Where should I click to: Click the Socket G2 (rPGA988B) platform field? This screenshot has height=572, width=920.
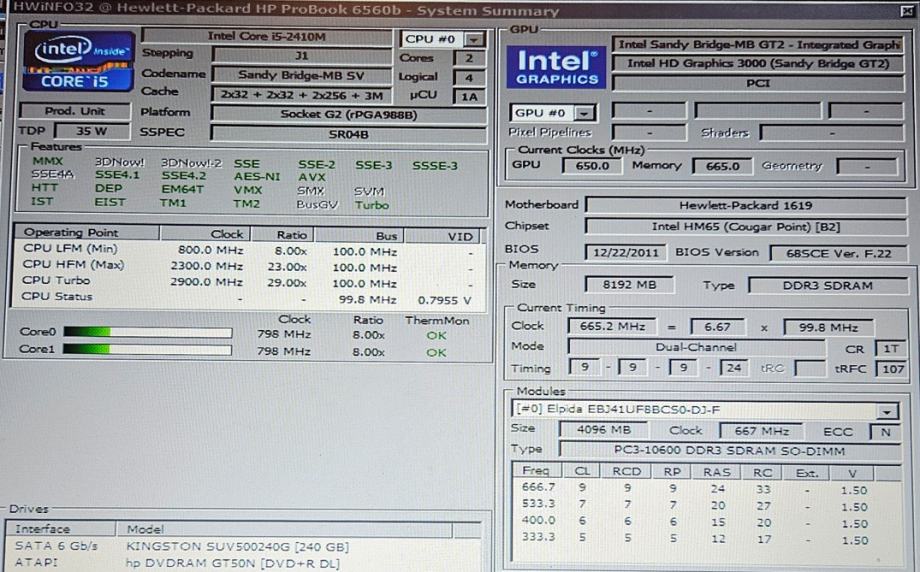tap(349, 114)
